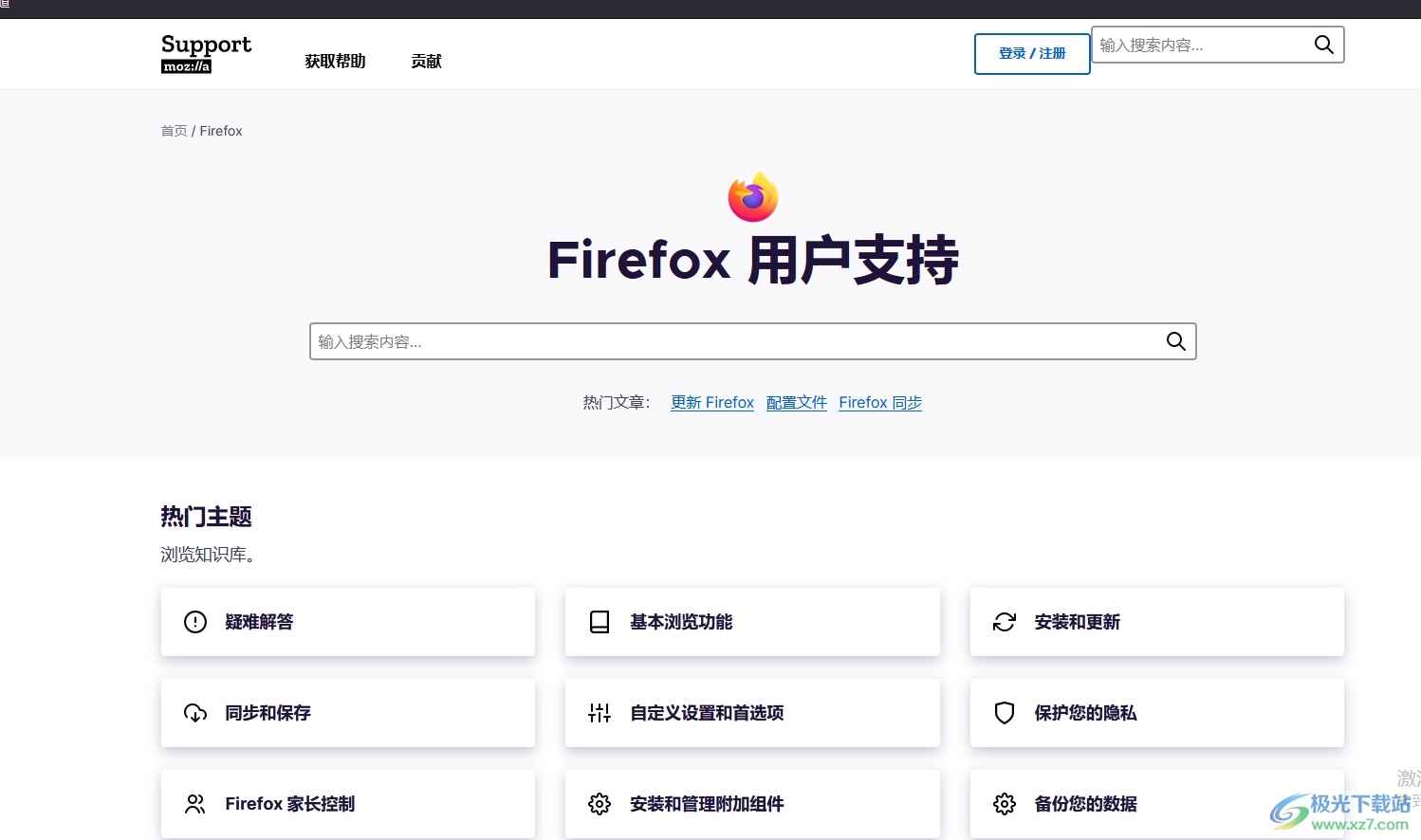Open the 安装和管理附加组件 topic card
Image resolution: width=1421 pixels, height=840 pixels.
click(x=752, y=804)
